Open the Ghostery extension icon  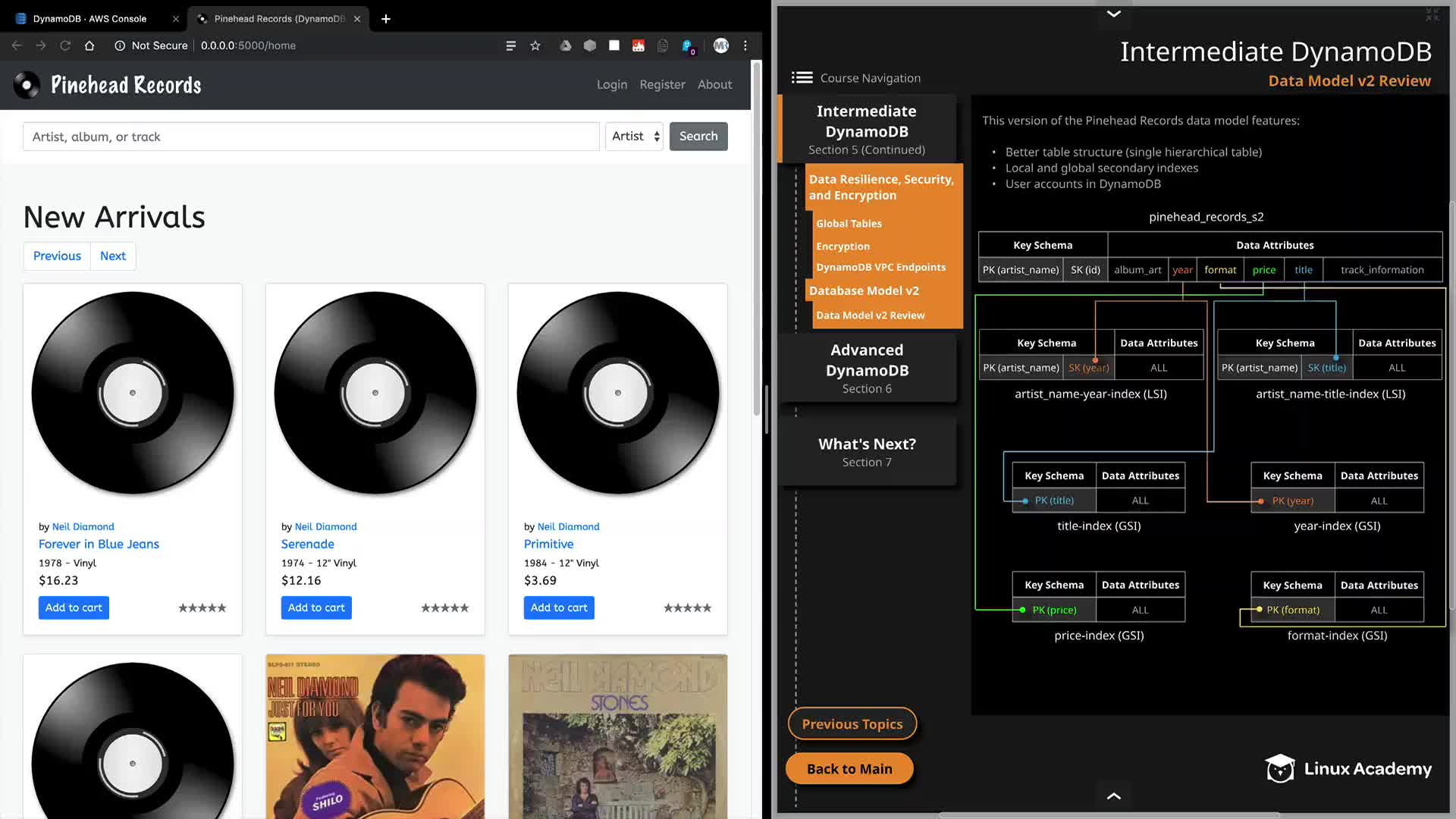click(x=687, y=46)
